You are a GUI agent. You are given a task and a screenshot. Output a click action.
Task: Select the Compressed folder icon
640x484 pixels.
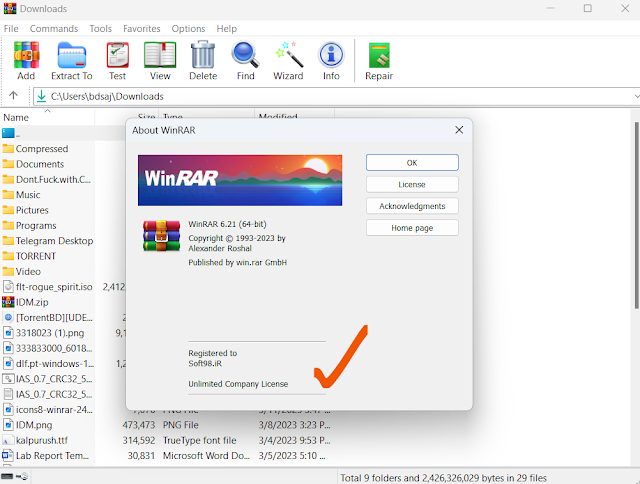8,149
